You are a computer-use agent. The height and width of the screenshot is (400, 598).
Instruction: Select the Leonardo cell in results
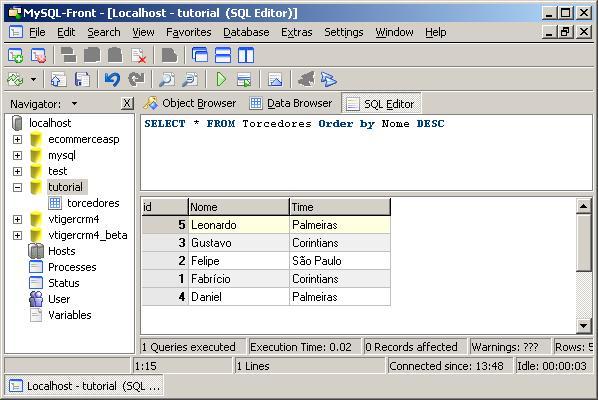(239, 225)
